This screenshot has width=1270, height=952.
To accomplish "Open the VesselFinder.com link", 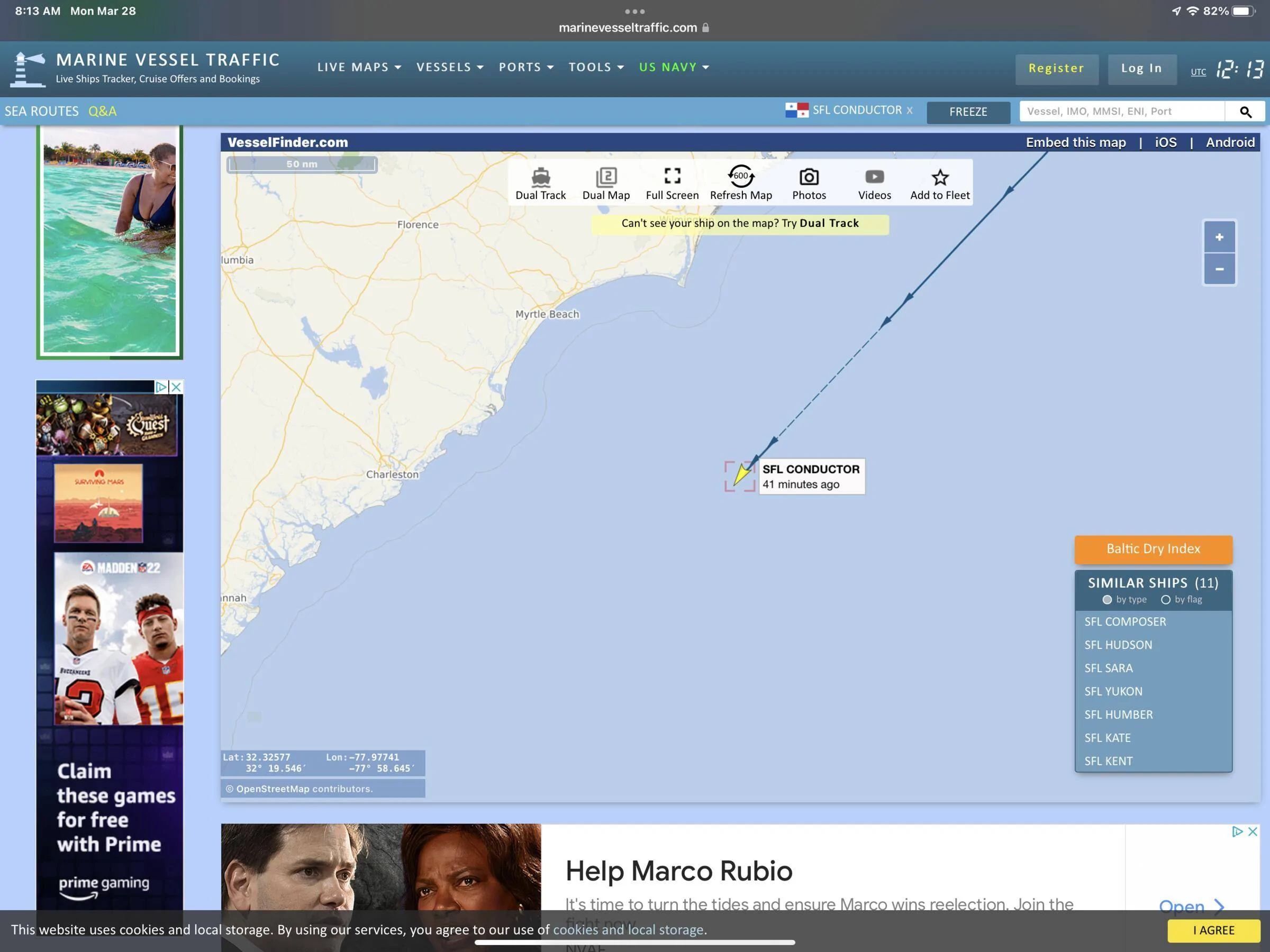I will (x=288, y=142).
